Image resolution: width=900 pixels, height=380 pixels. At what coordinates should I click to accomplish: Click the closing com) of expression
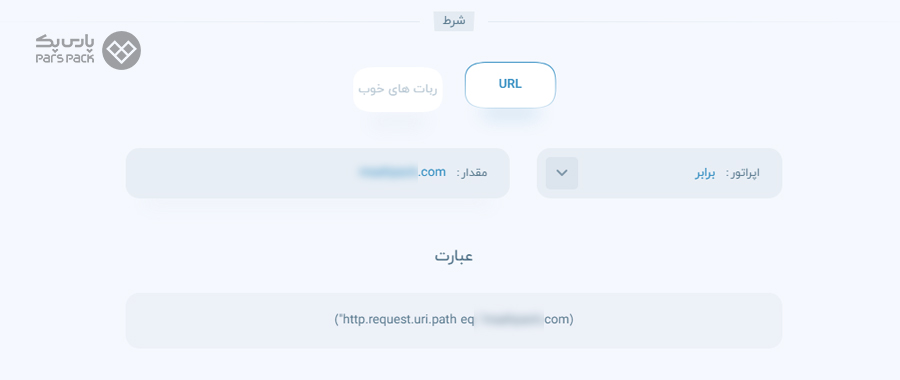pyautogui.click(x=558, y=319)
